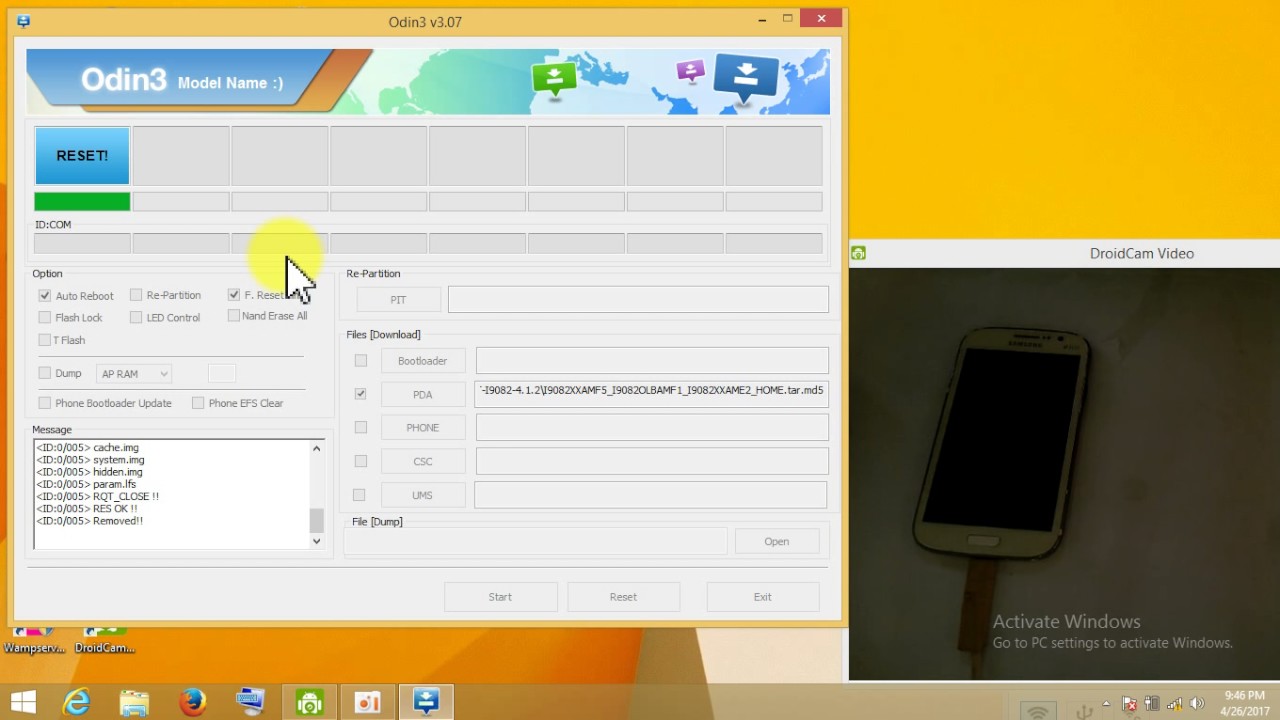Screen dimensions: 1280x720
Task: Click the Odin3 title bar app icon
Action: (x=24, y=21)
